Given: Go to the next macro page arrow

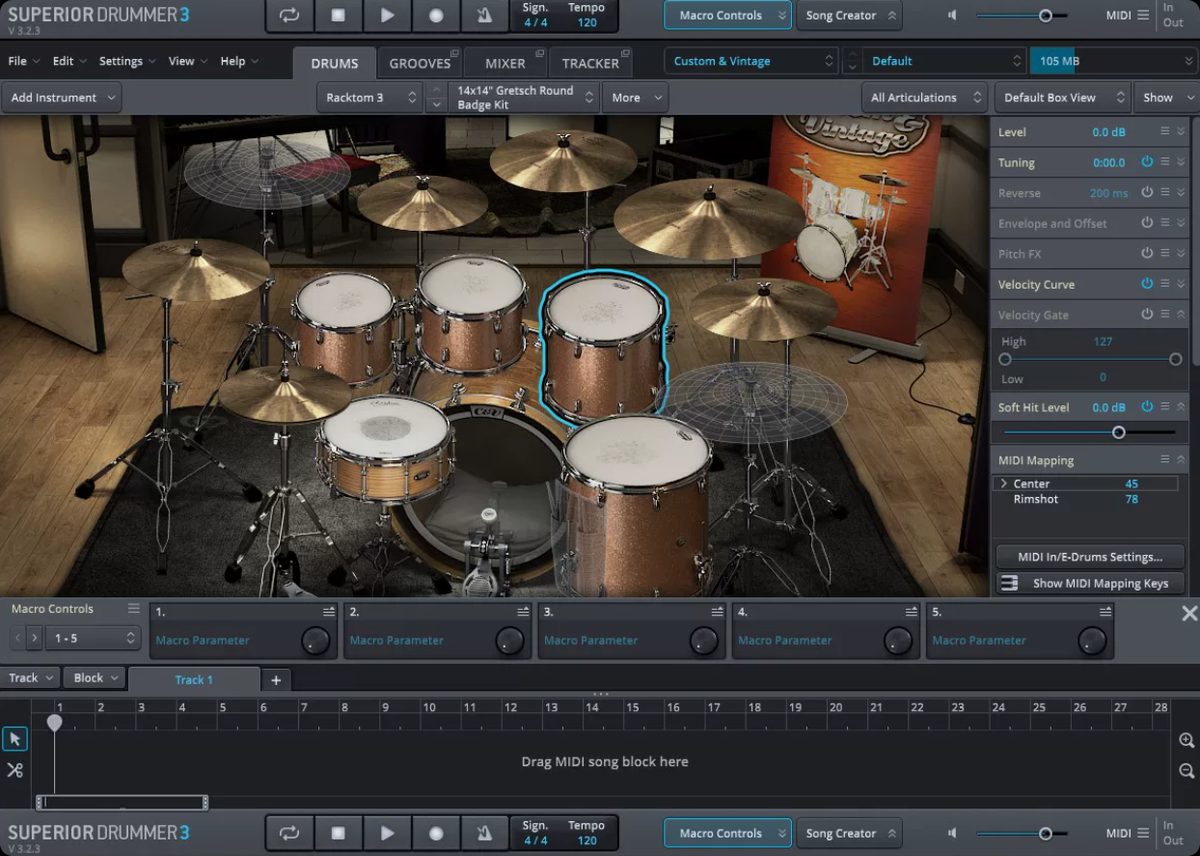Looking at the screenshot, I should click(35, 638).
